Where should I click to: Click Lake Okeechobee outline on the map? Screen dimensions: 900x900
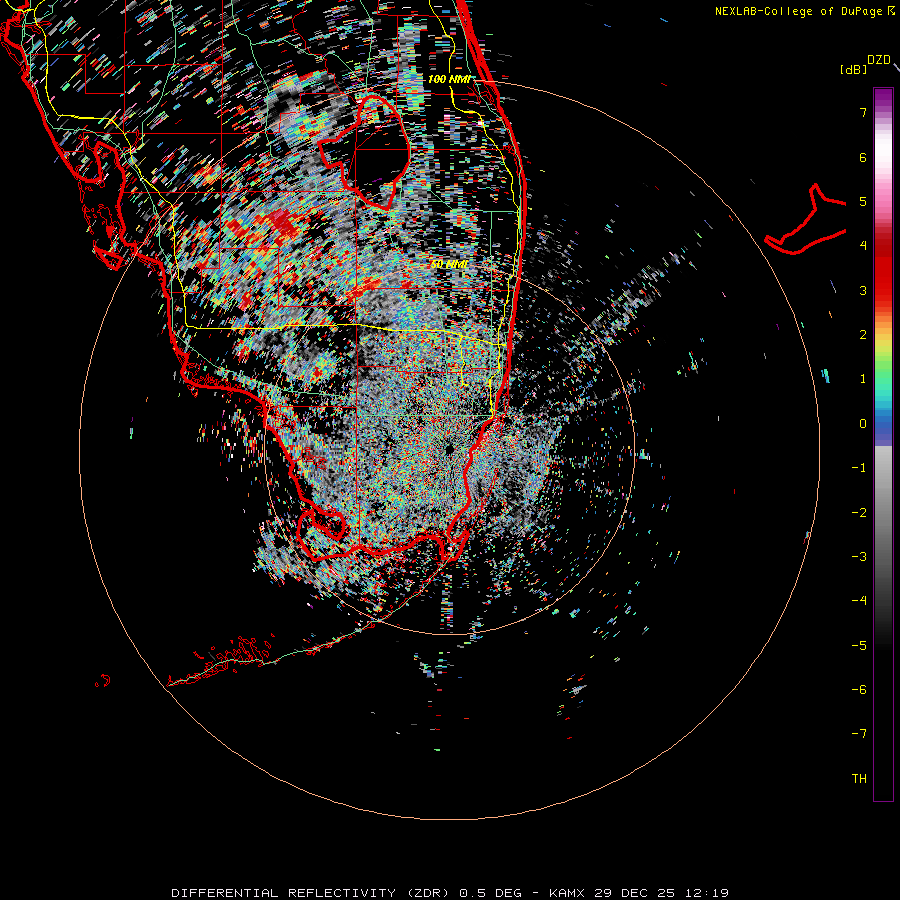click(x=364, y=152)
